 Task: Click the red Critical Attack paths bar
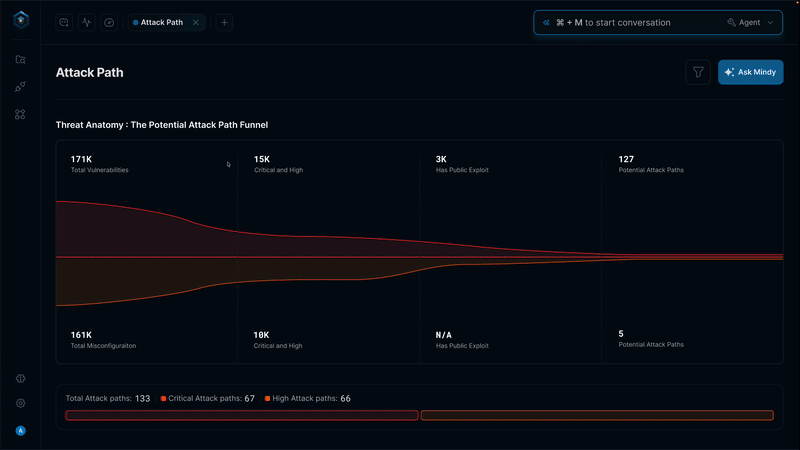pos(241,415)
